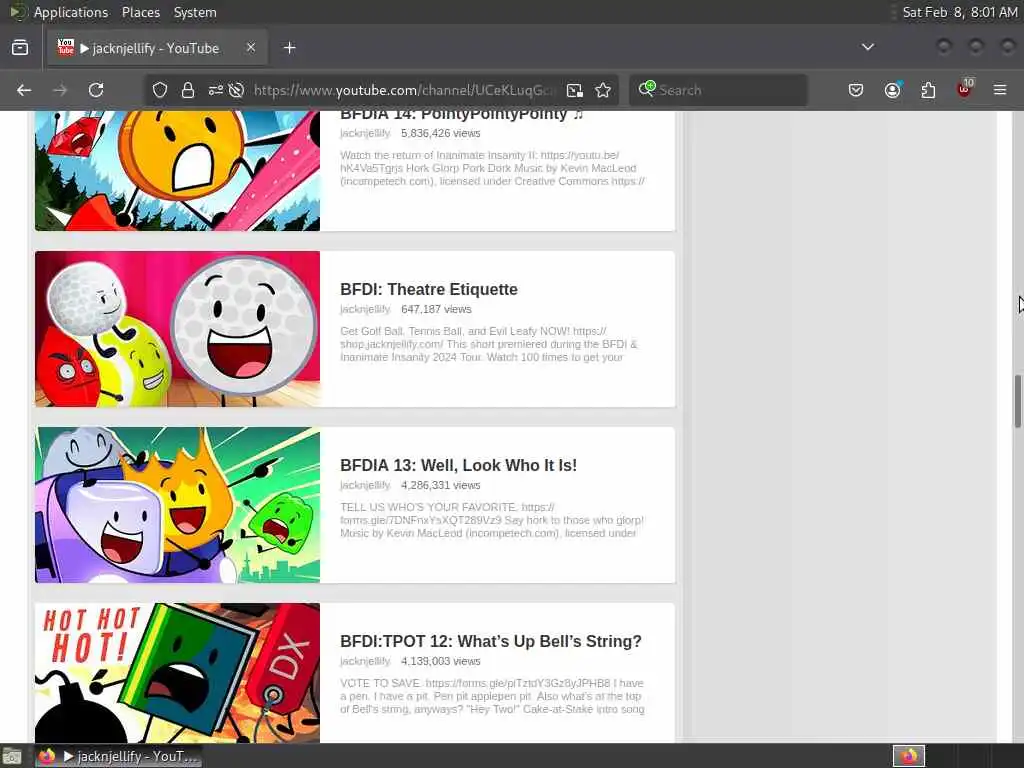The height and width of the screenshot is (768, 1024).
Task: Click the clock showing Sat Feb 8
Action: coord(959,12)
